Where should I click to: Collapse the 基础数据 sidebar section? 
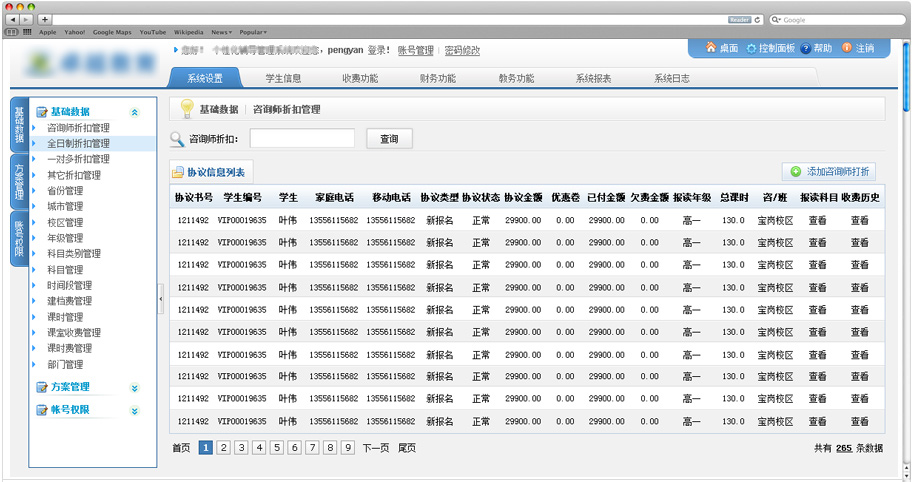(135, 113)
